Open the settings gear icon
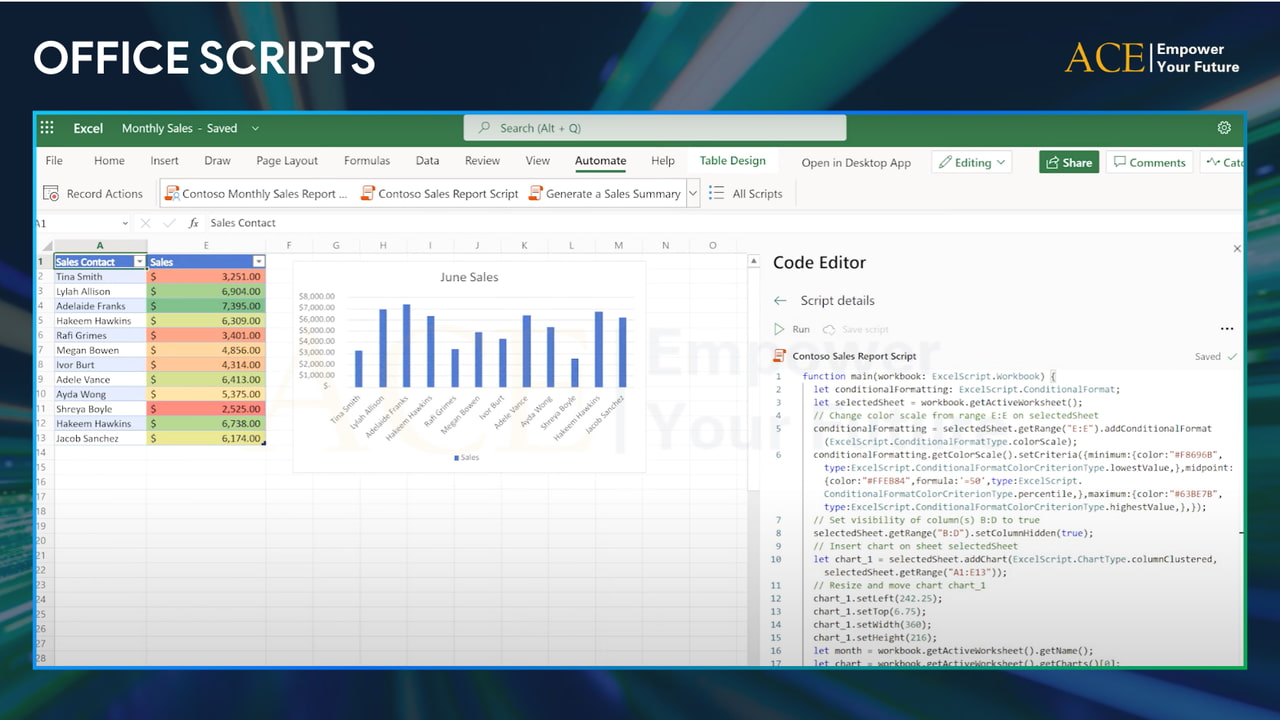 (x=1224, y=128)
